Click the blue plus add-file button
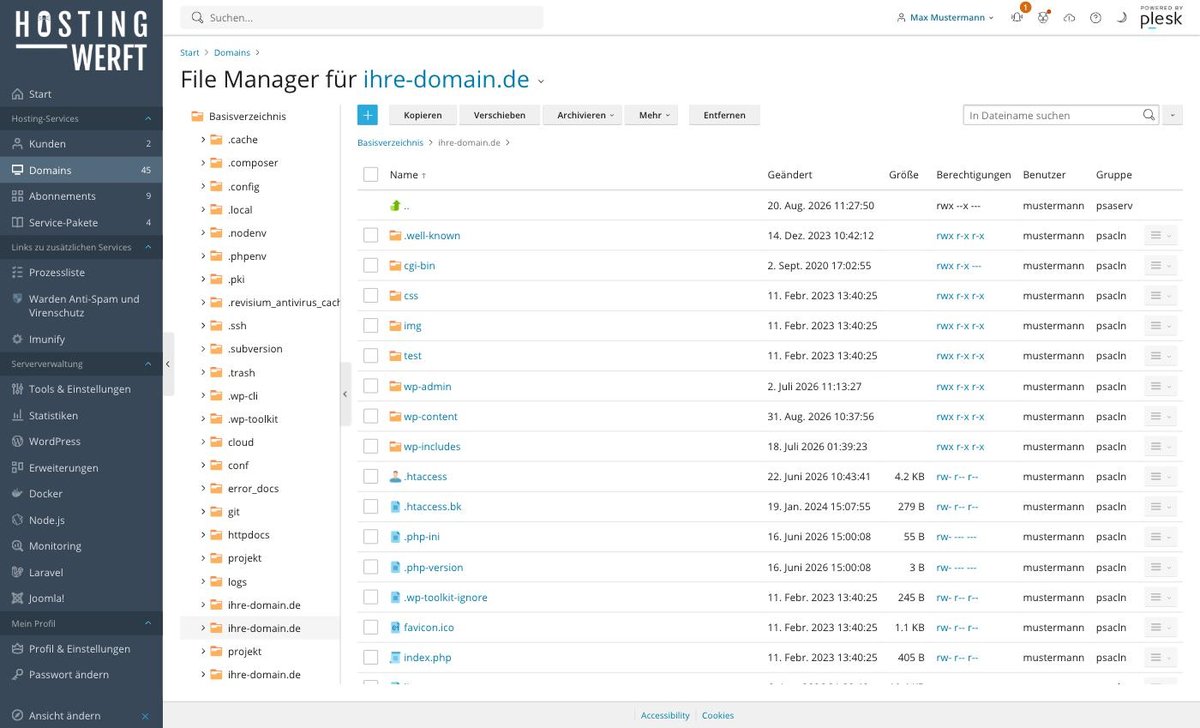 (x=367, y=115)
